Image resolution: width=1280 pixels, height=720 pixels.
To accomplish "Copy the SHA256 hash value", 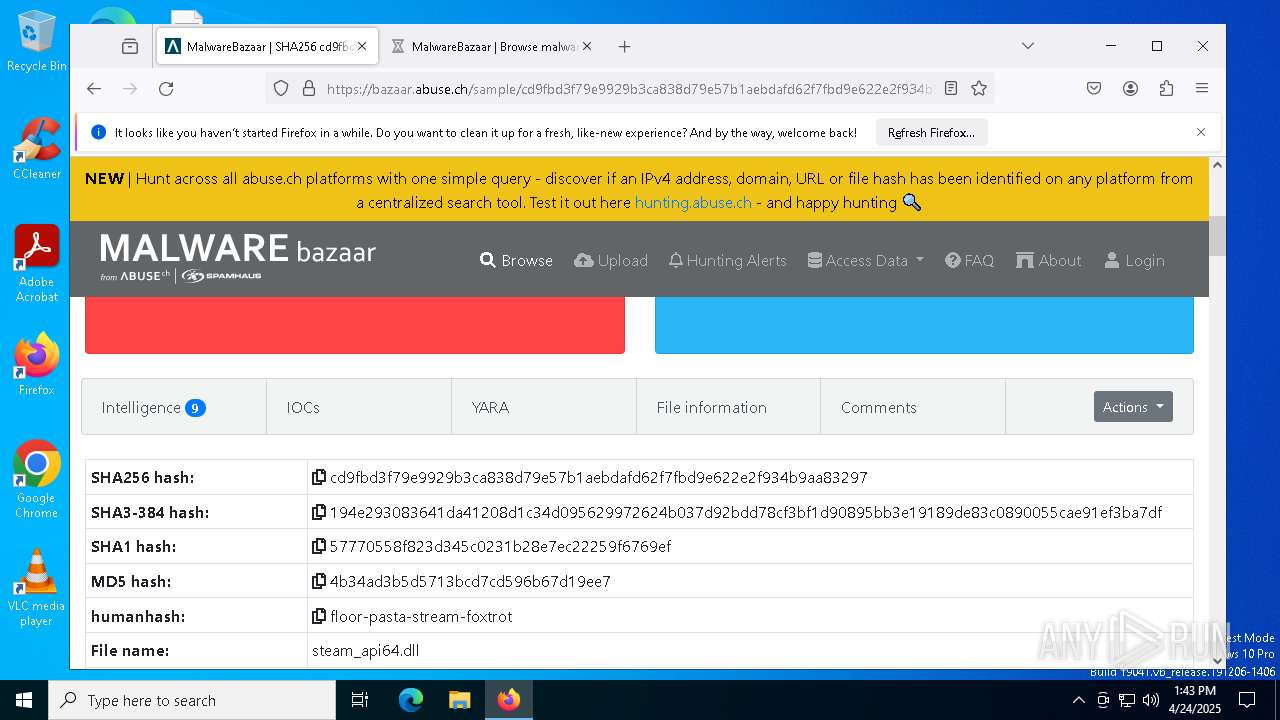I will 319,477.
